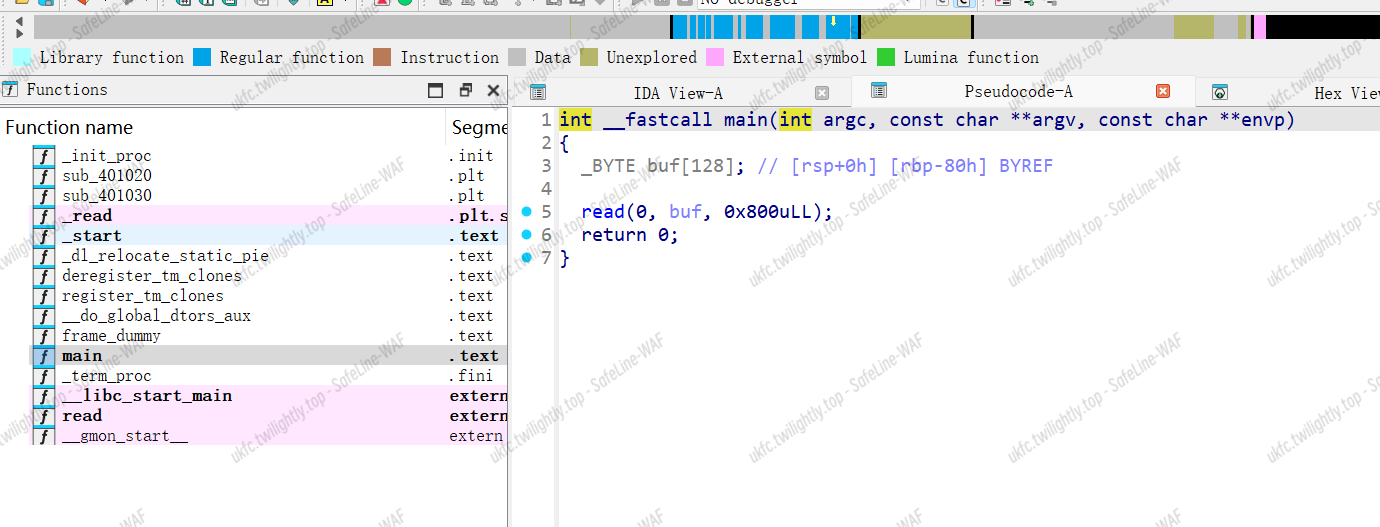Maximize the Functions panel
Image resolution: width=1380 pixels, height=527 pixels.
(x=435, y=90)
